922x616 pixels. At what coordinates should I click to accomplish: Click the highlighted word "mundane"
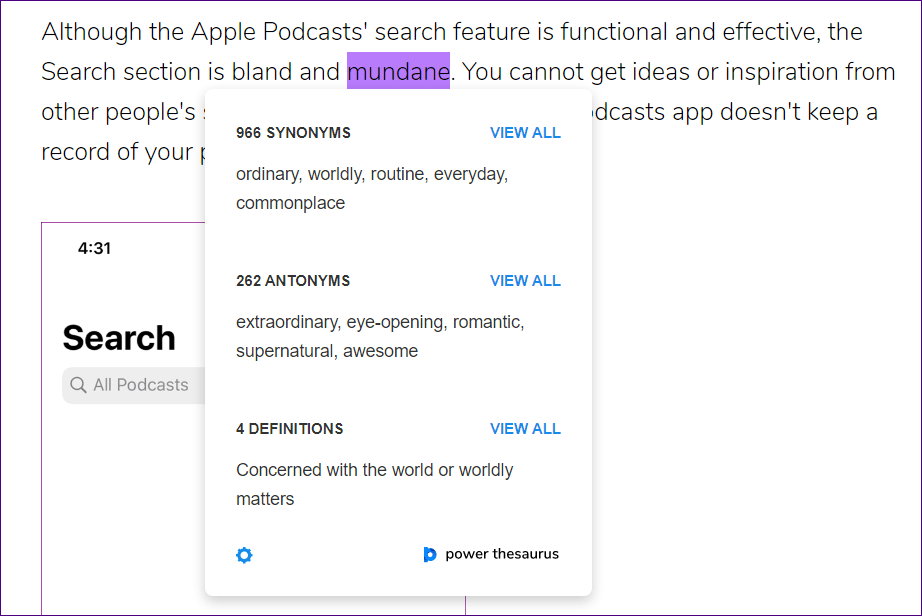pyautogui.click(x=398, y=72)
